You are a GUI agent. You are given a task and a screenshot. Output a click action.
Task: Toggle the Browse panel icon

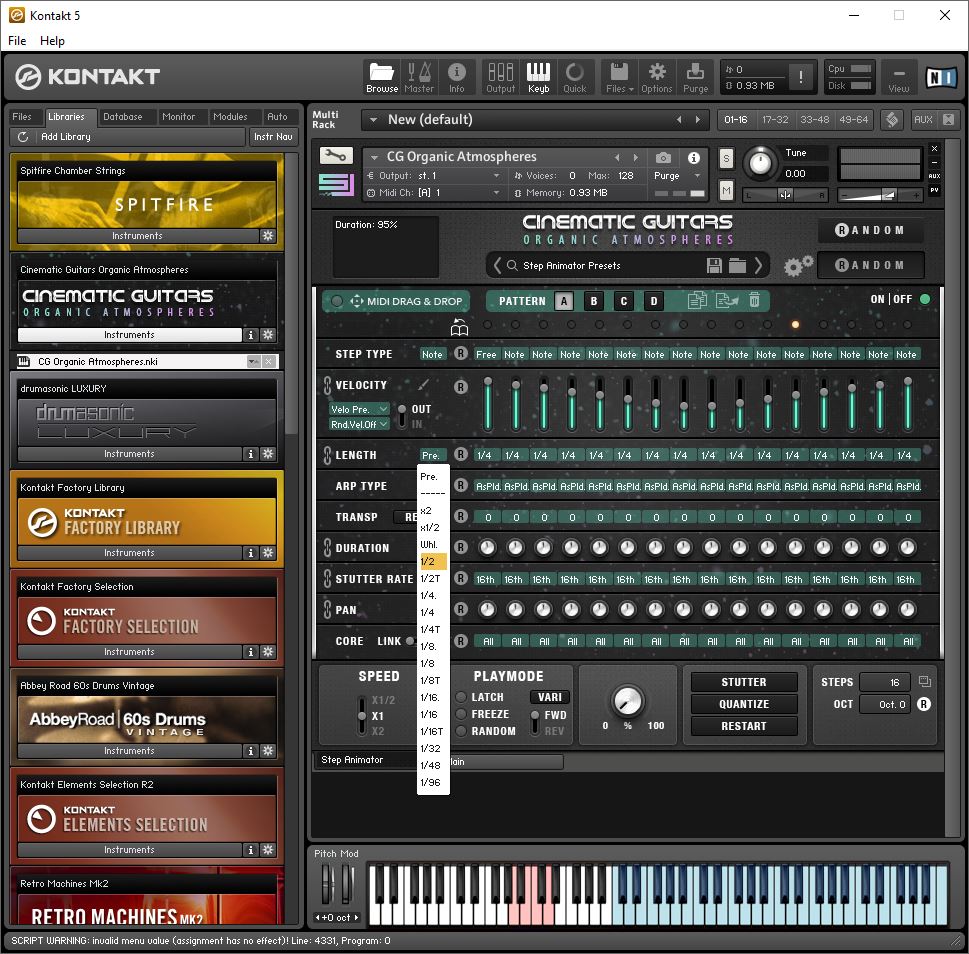pyautogui.click(x=381, y=77)
